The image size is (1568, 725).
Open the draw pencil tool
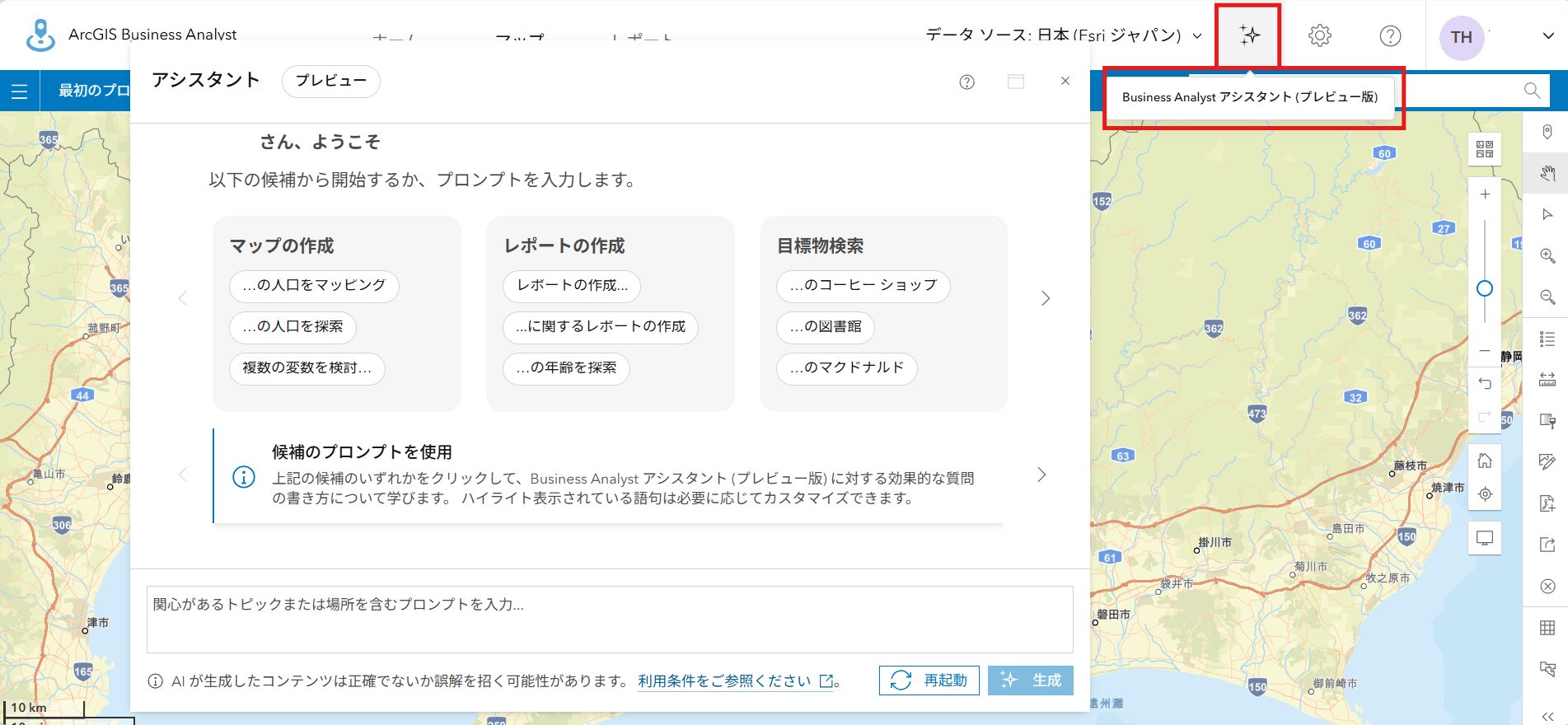tap(1547, 462)
